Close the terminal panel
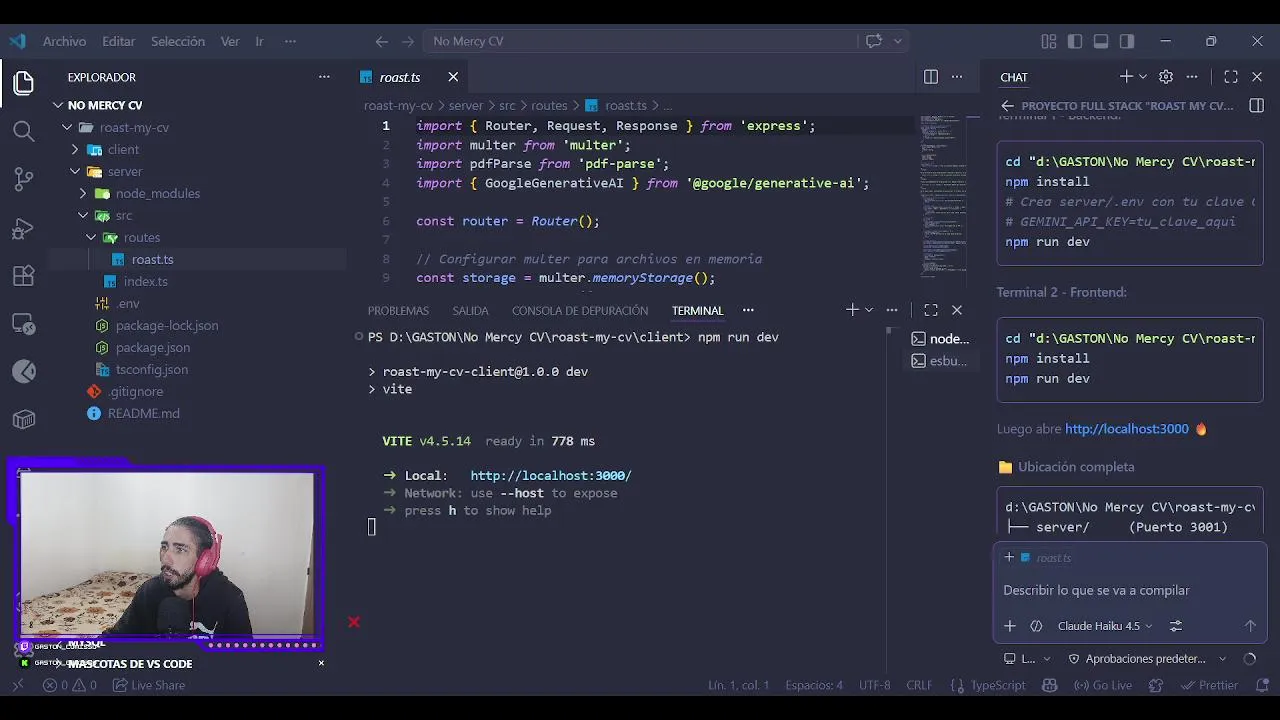Image resolution: width=1280 pixels, height=720 pixels. click(957, 310)
